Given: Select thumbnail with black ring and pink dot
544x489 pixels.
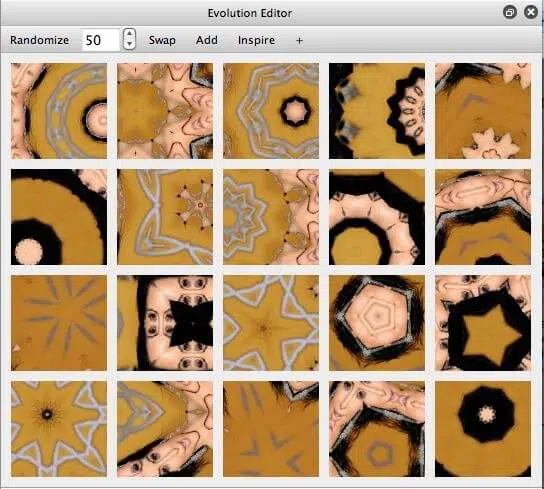Looking at the screenshot, I should (x=59, y=217).
